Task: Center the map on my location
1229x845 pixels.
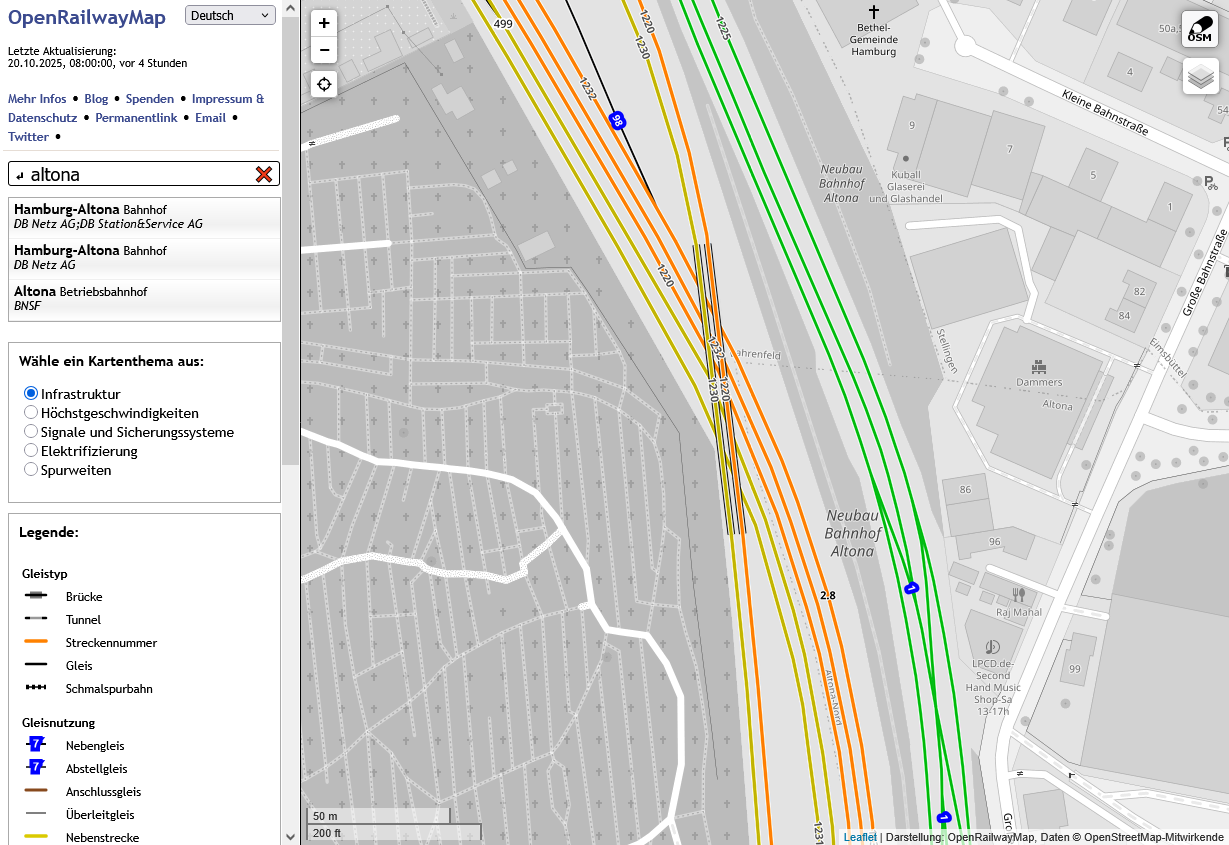Action: point(324,84)
